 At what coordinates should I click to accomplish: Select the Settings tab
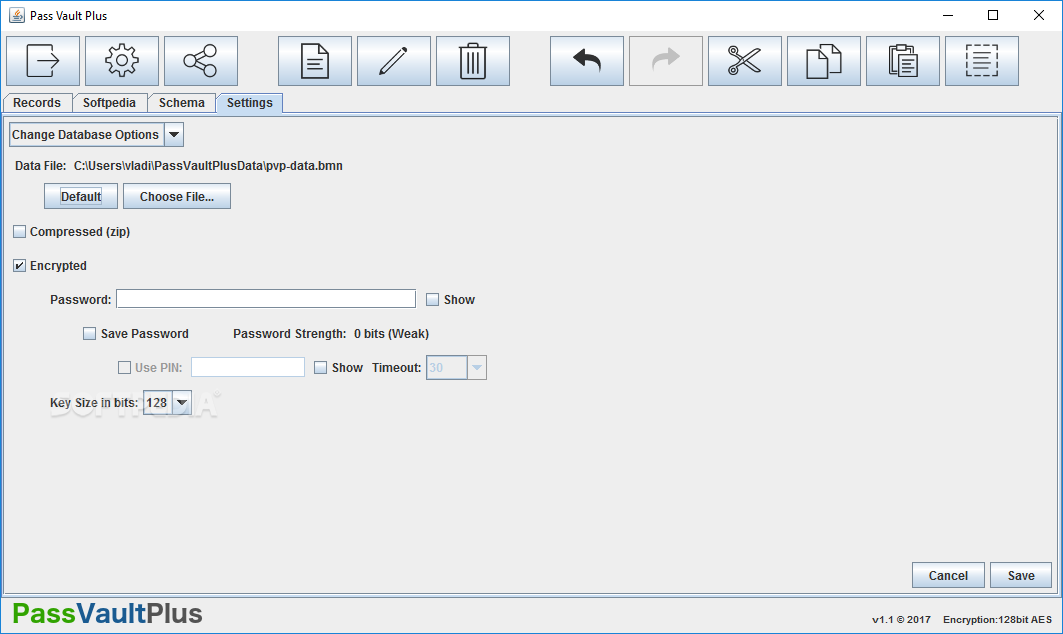coord(249,103)
